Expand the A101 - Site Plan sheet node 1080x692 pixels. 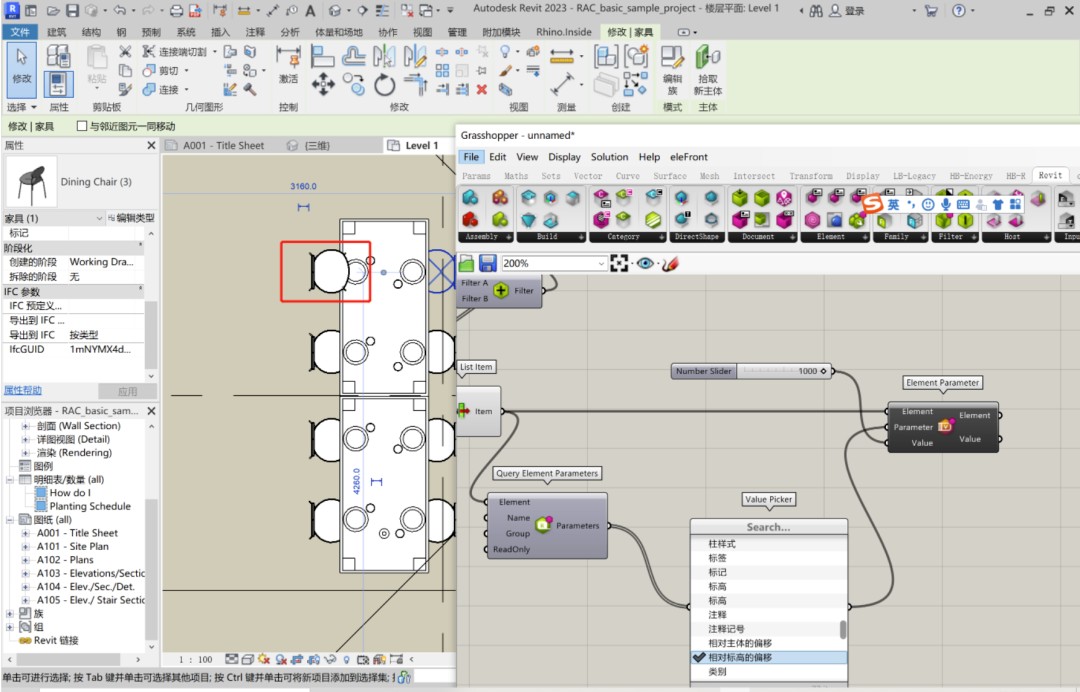[25, 546]
